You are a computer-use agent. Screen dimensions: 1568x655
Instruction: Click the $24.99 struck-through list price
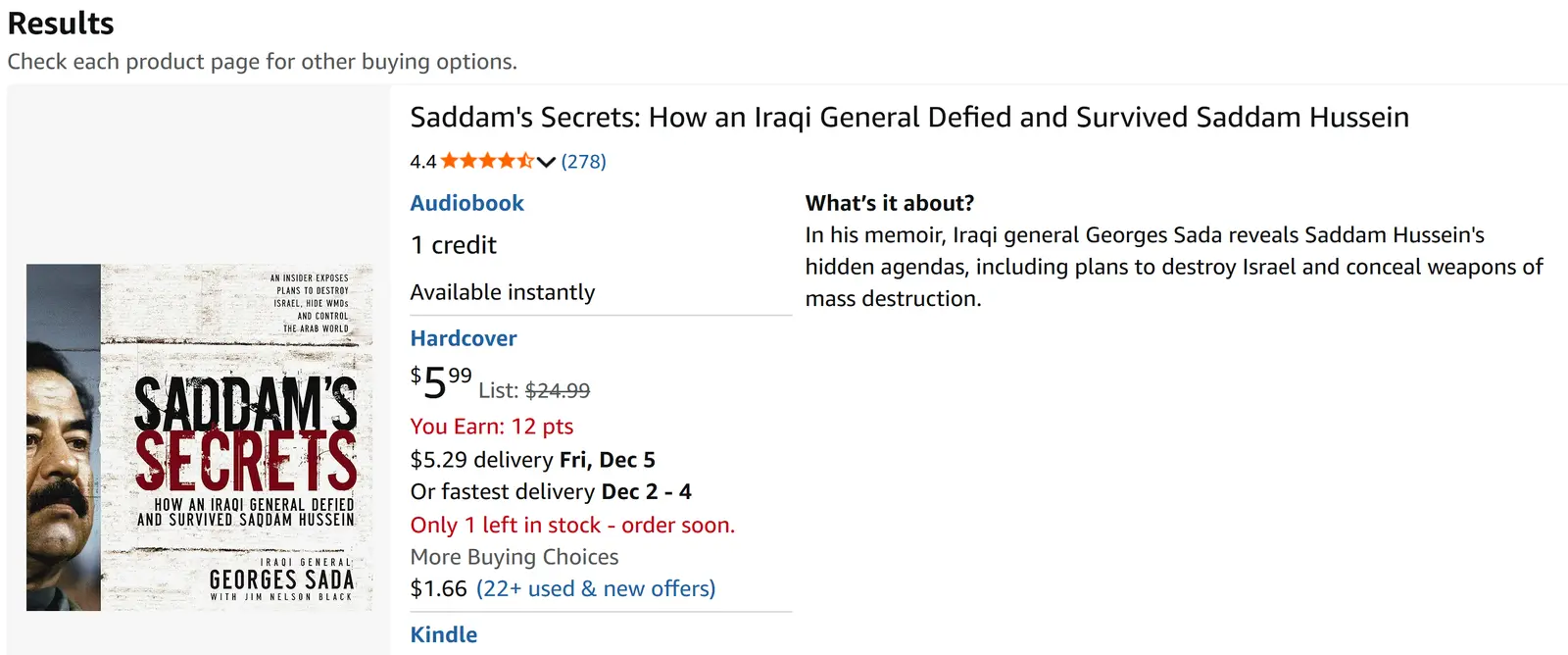[x=558, y=390]
